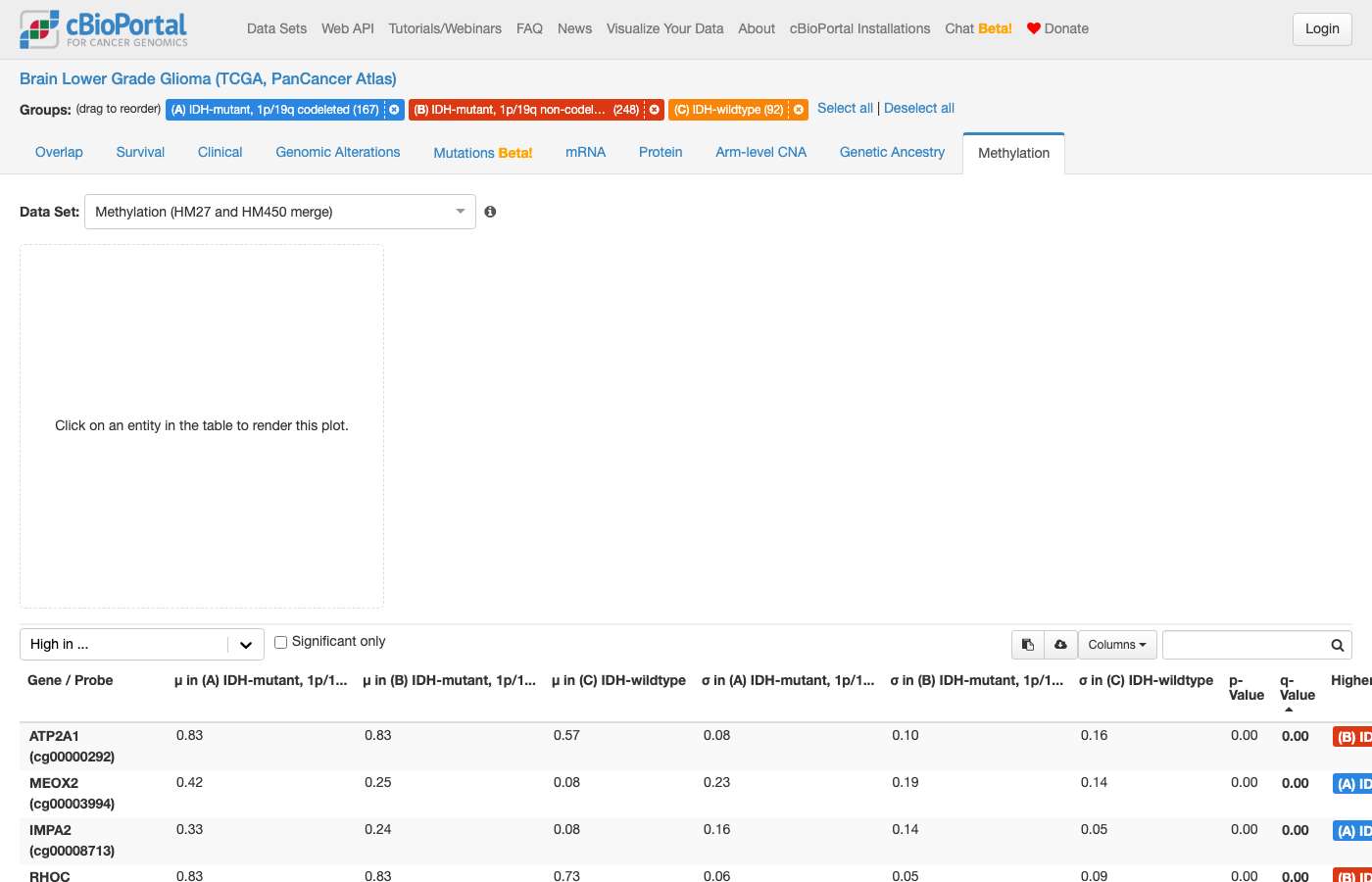Download table via cloud icon
This screenshot has height=882, width=1372.
[1060, 645]
